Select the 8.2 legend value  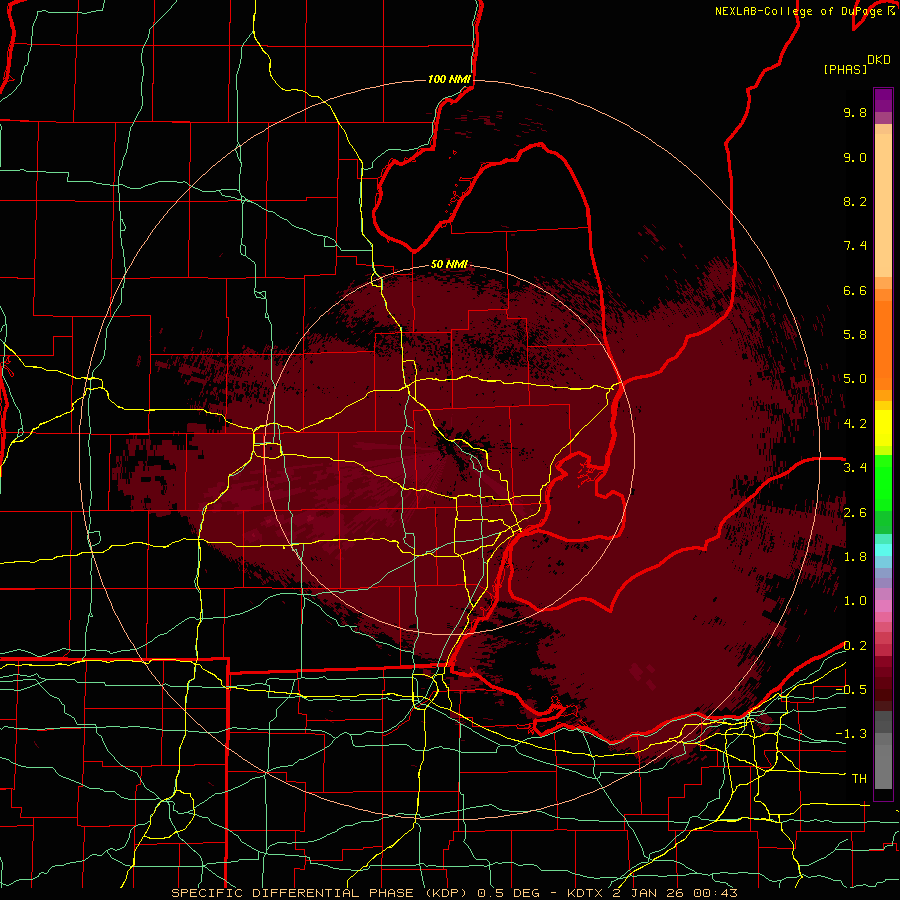point(855,201)
